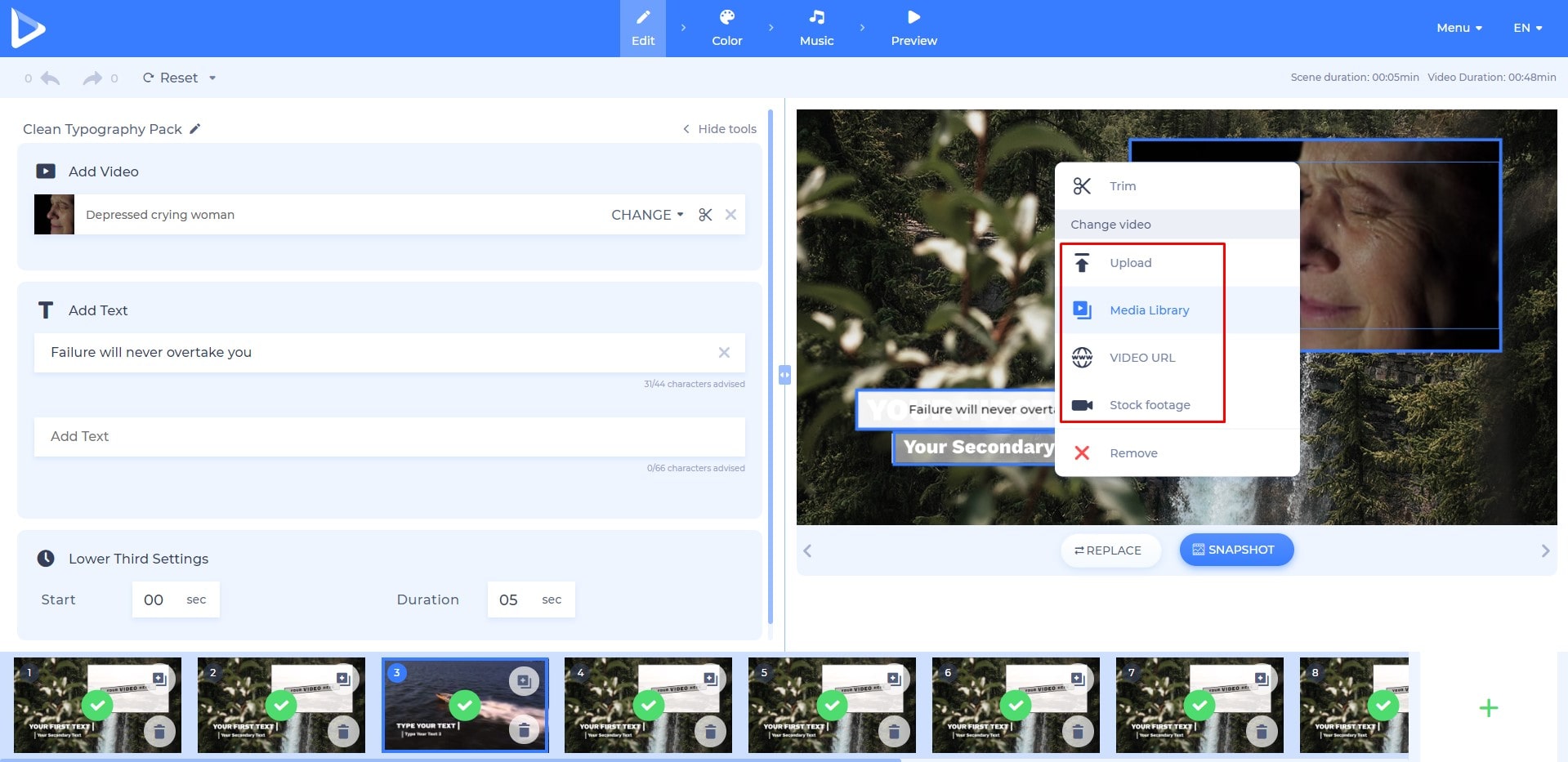Screen dimensions: 1568x762
Task: Duplicate scene 1 with its copy icon
Action: pos(159,680)
